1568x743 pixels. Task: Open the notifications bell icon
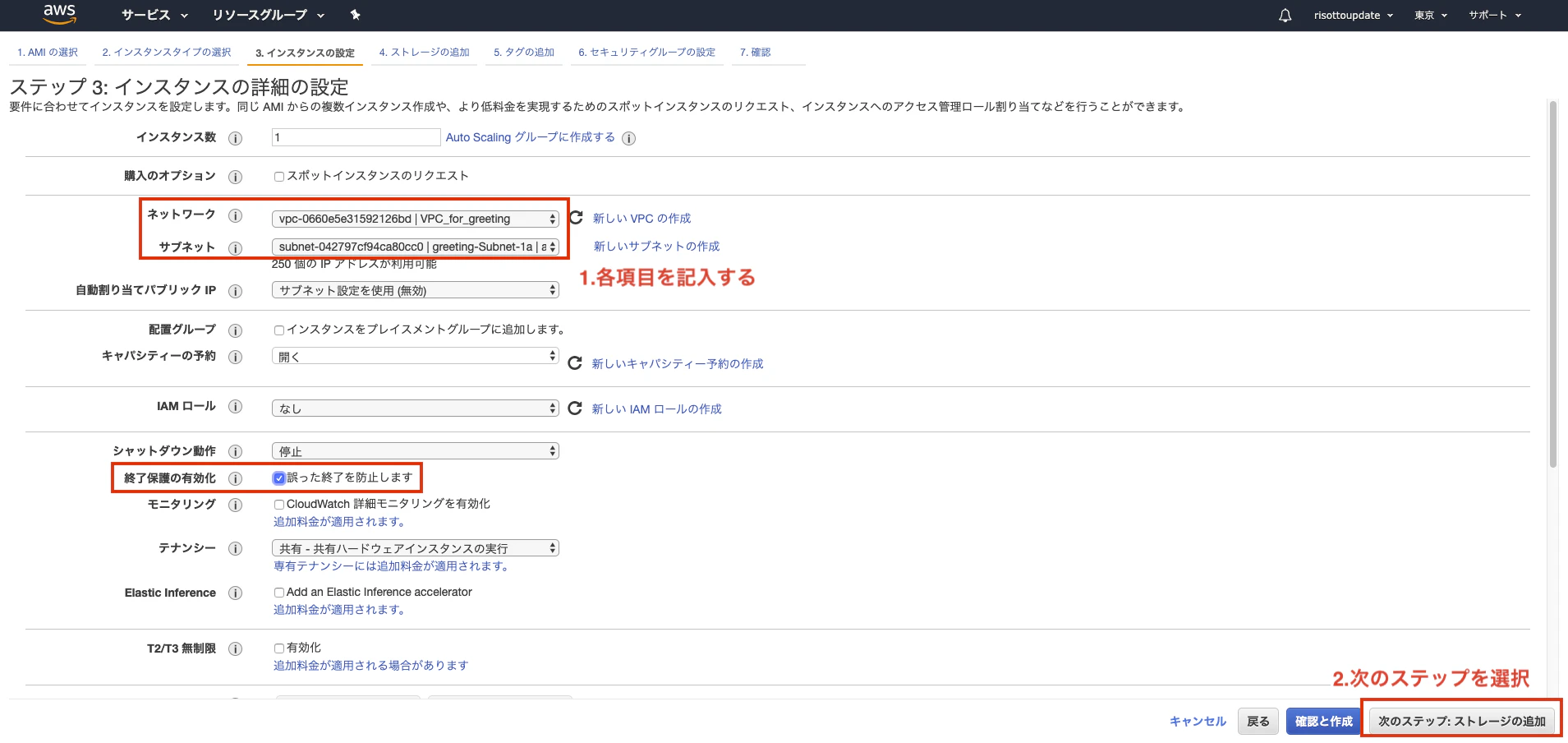click(1285, 16)
